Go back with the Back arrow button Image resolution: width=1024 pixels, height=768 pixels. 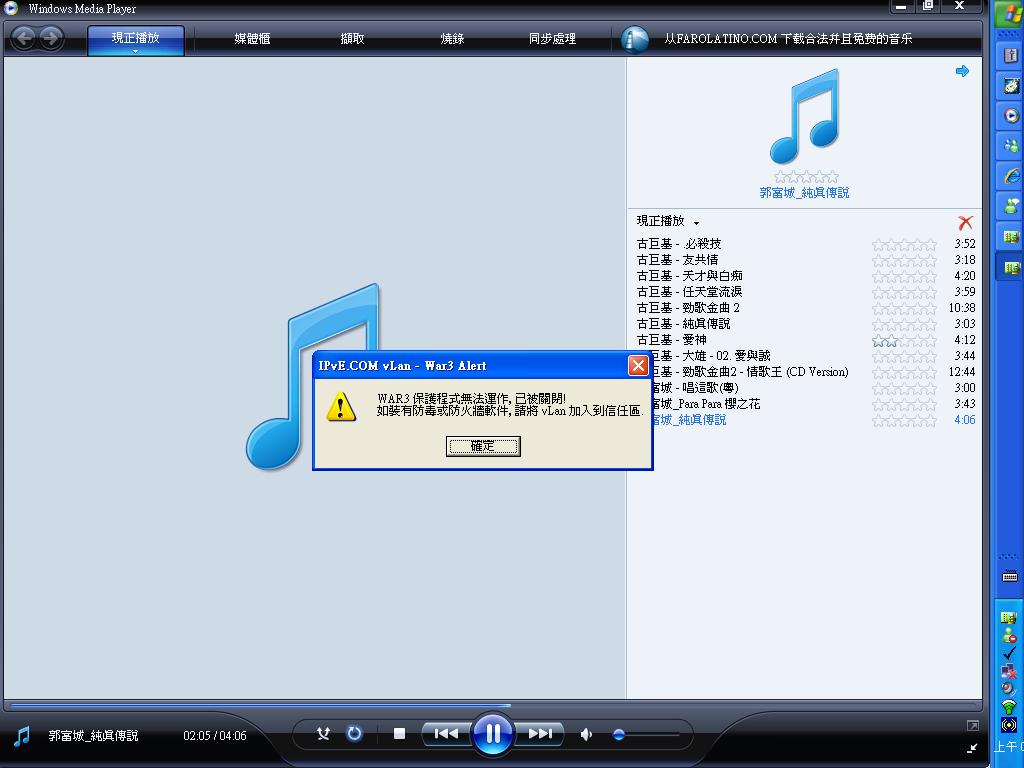coord(24,38)
